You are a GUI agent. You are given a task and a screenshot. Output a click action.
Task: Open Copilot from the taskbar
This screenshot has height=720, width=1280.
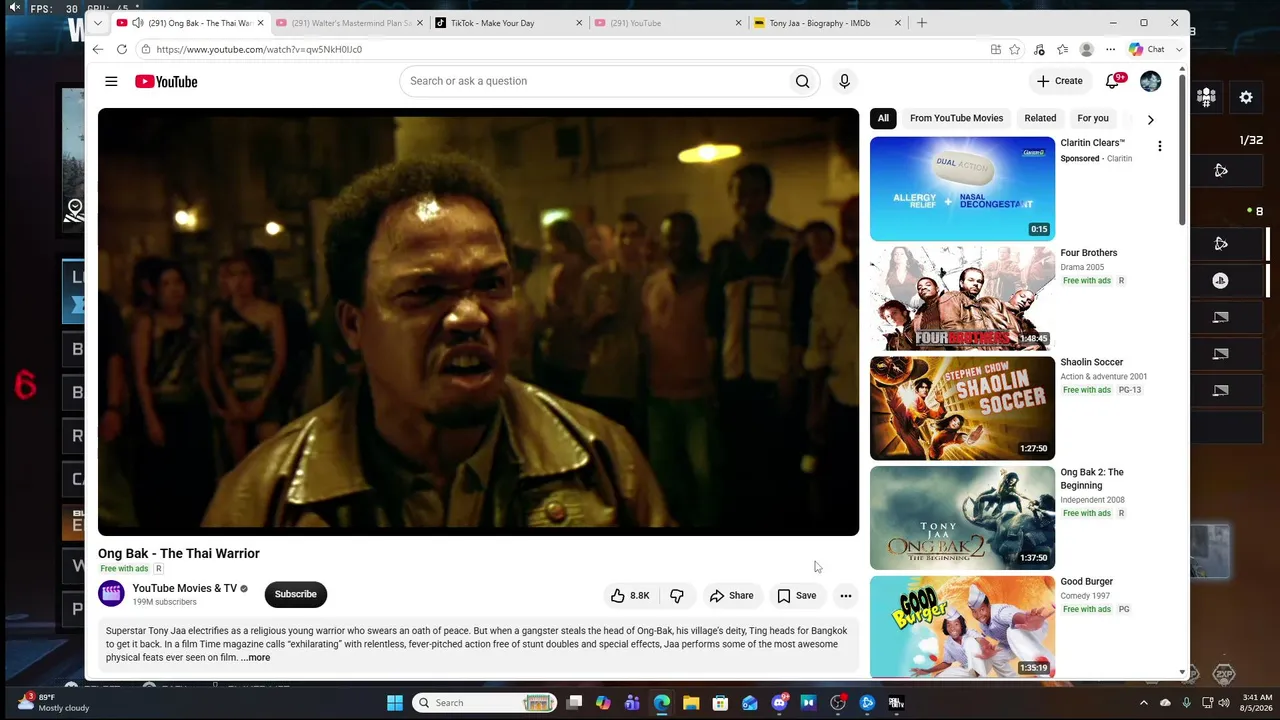point(603,703)
